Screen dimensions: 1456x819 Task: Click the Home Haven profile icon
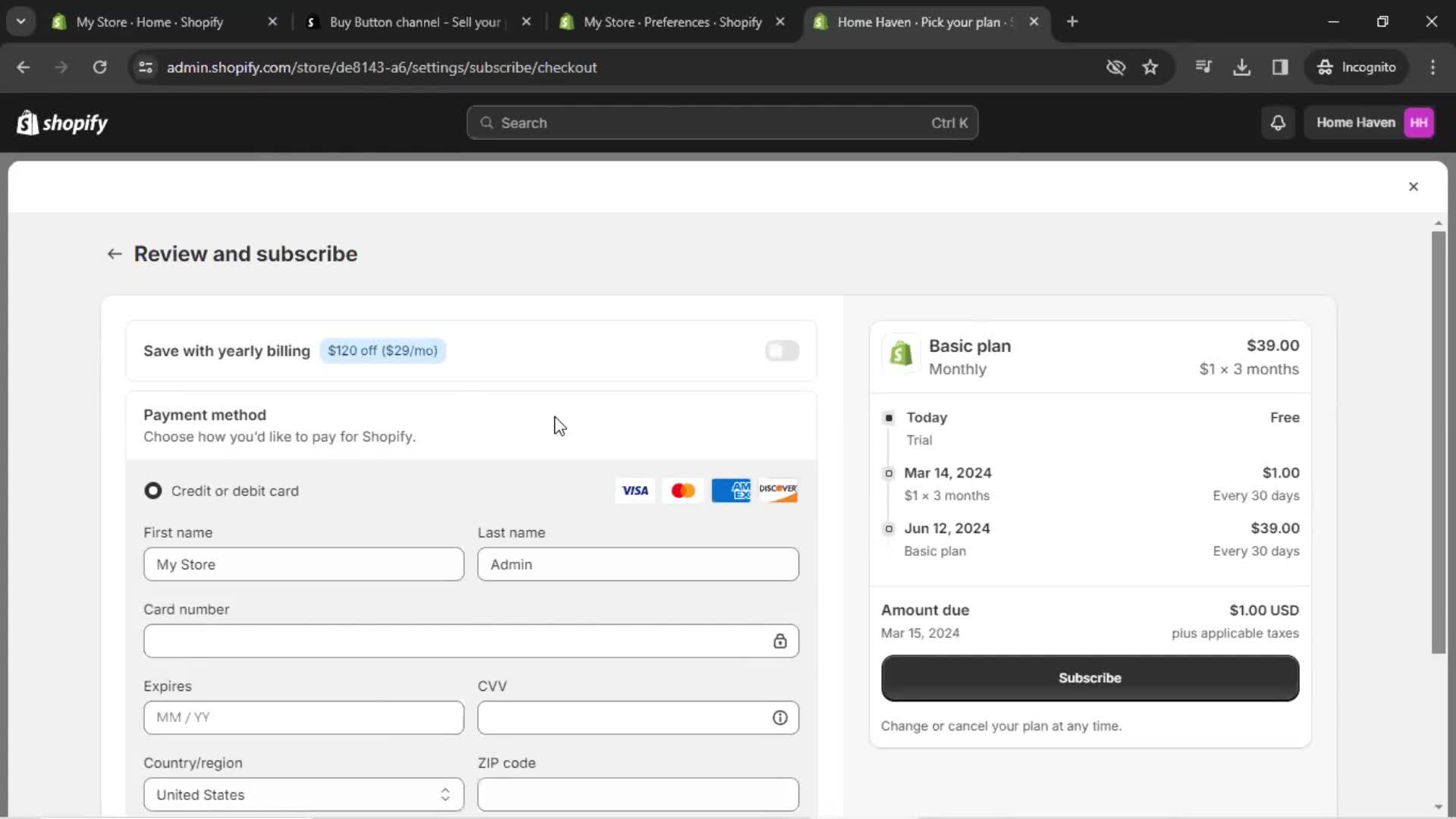pos(1420,122)
